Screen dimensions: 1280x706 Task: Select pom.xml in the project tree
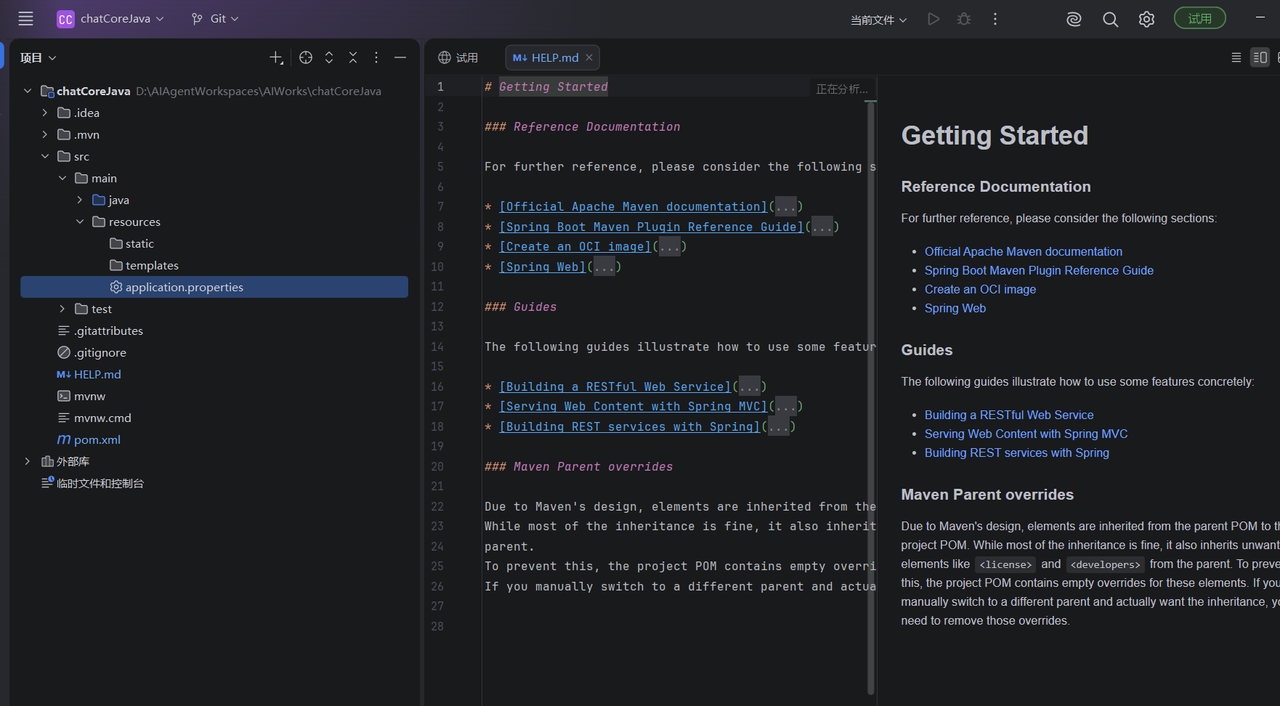(x=89, y=440)
